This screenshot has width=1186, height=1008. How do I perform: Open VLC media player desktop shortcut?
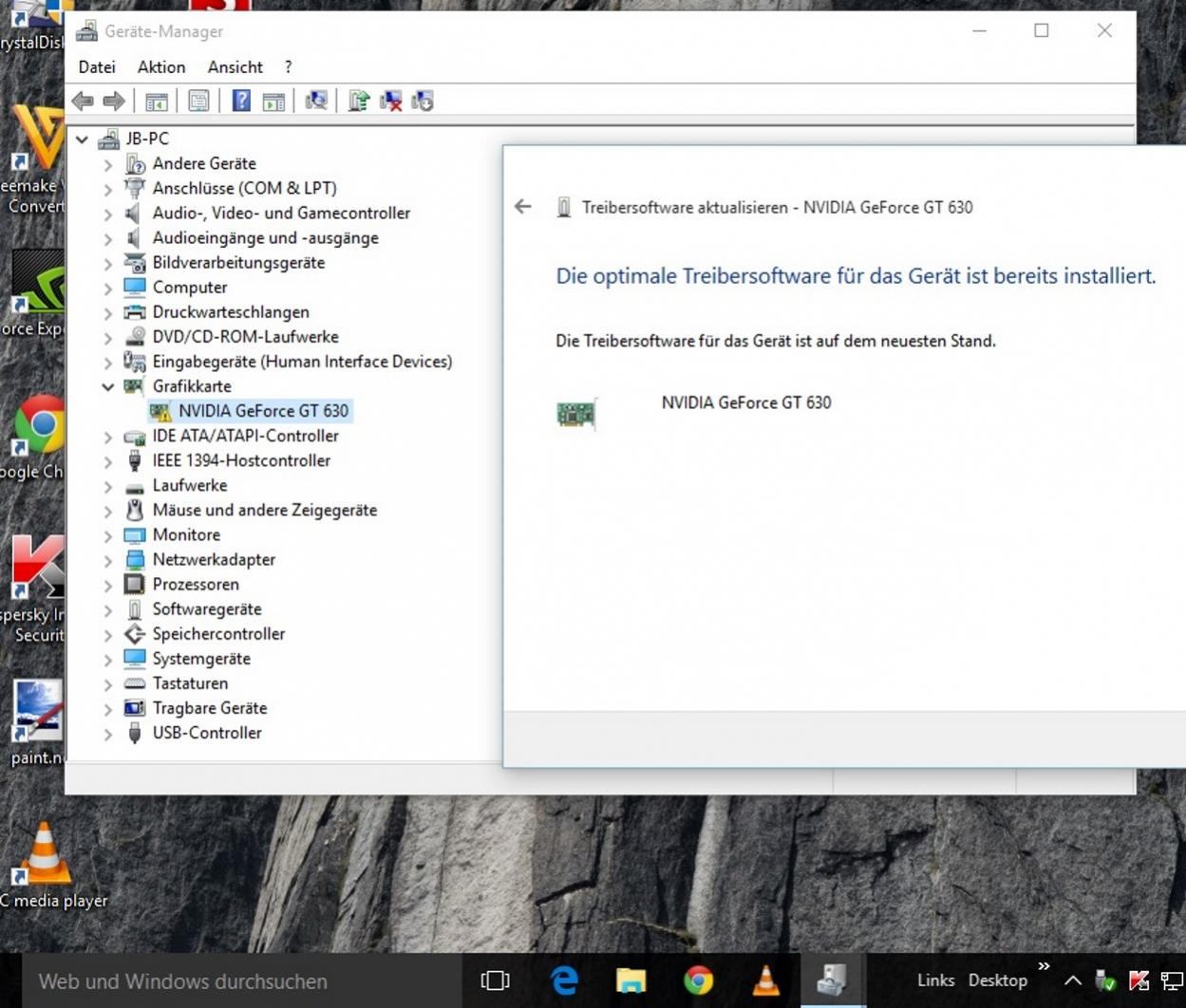click(47, 866)
